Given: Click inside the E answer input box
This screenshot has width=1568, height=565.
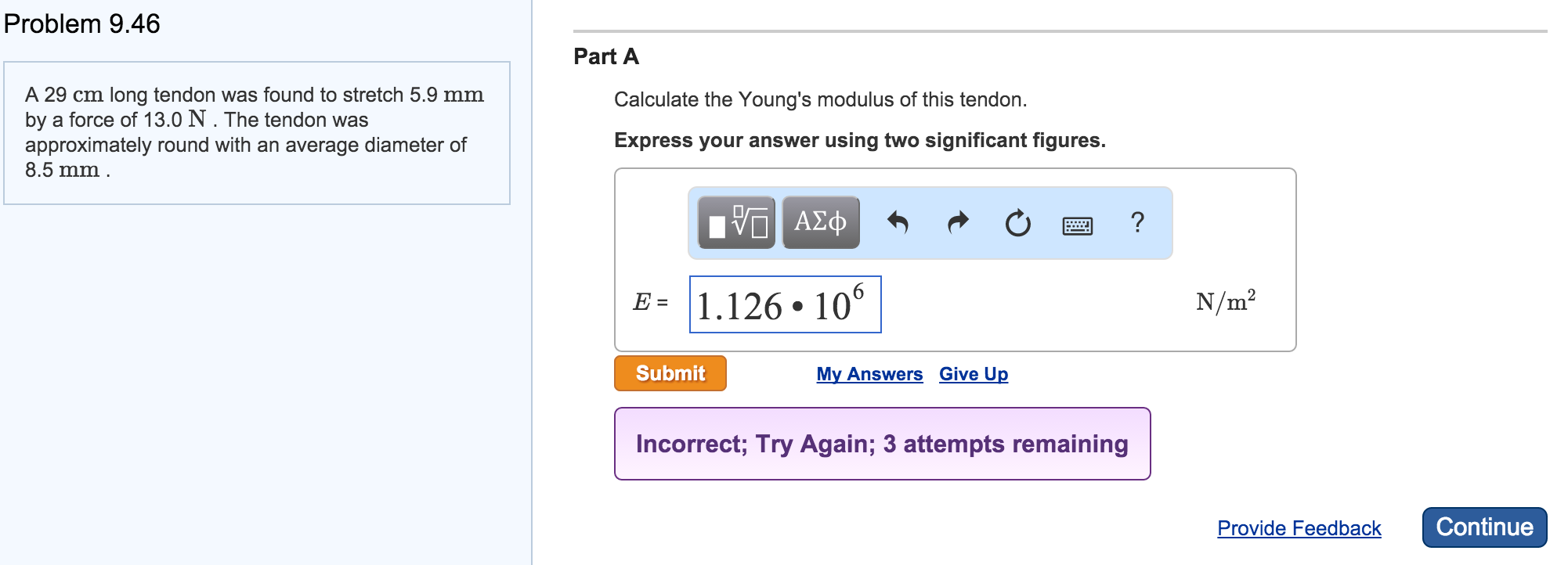Looking at the screenshot, I should [x=786, y=304].
